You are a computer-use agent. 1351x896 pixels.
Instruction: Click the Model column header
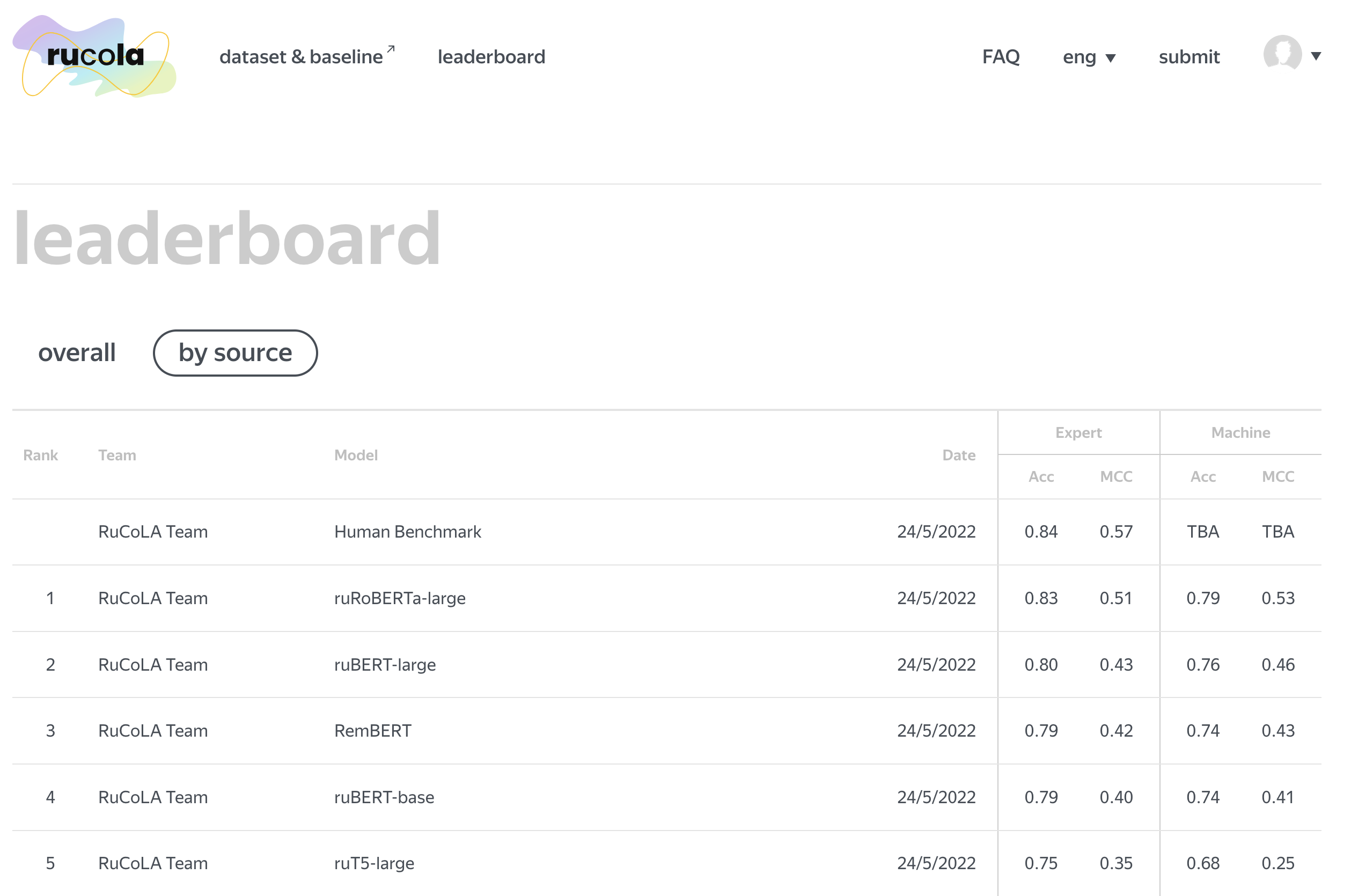[356, 455]
